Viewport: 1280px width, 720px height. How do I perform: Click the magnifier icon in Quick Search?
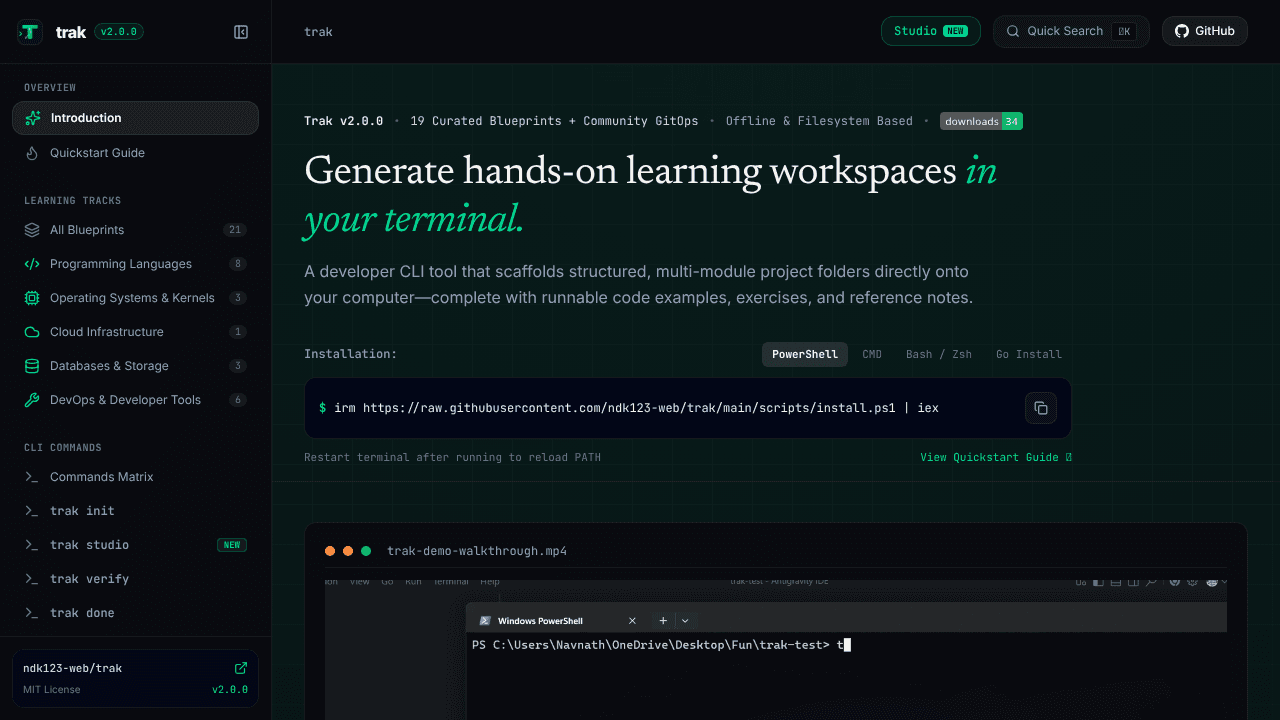(1013, 31)
